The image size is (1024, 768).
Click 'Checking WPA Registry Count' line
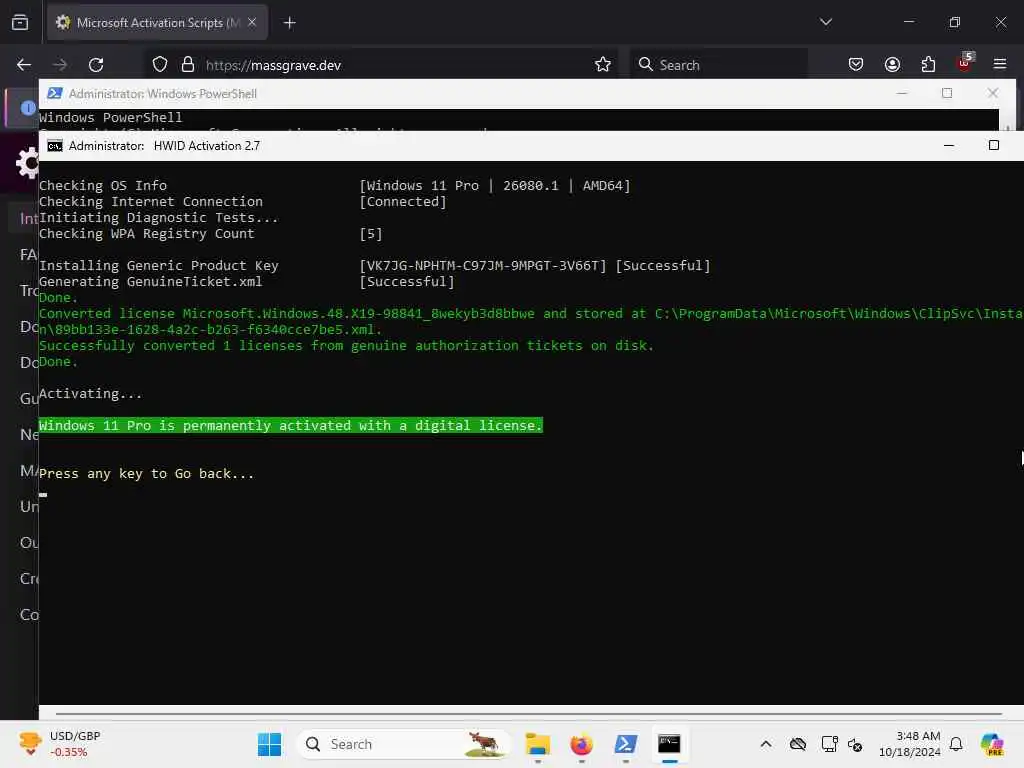(x=146, y=234)
